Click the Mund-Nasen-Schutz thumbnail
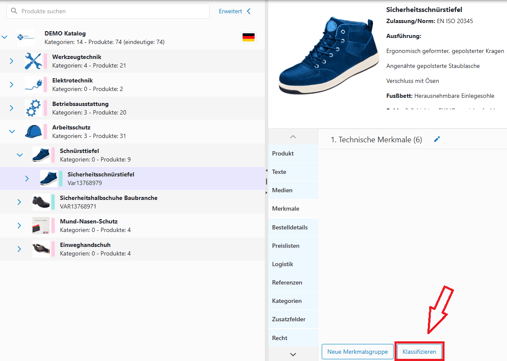 tap(41, 225)
